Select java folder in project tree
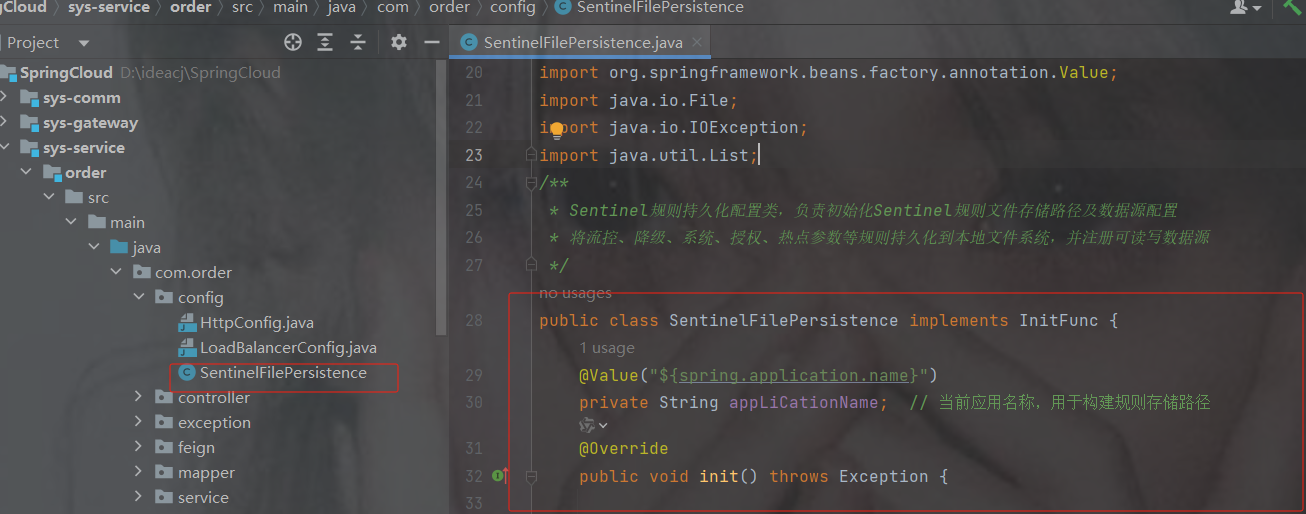 [146, 248]
